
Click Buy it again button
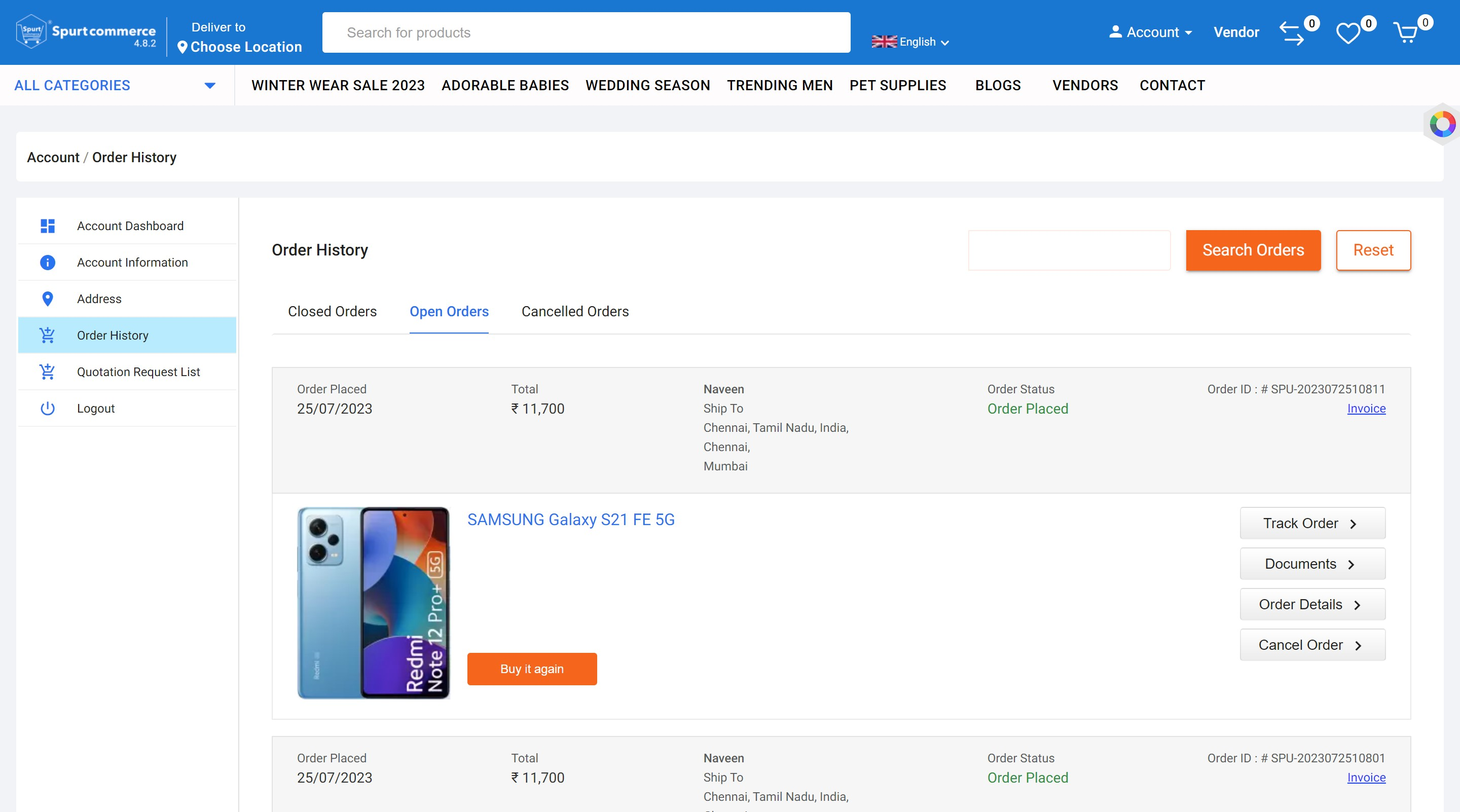pos(532,669)
